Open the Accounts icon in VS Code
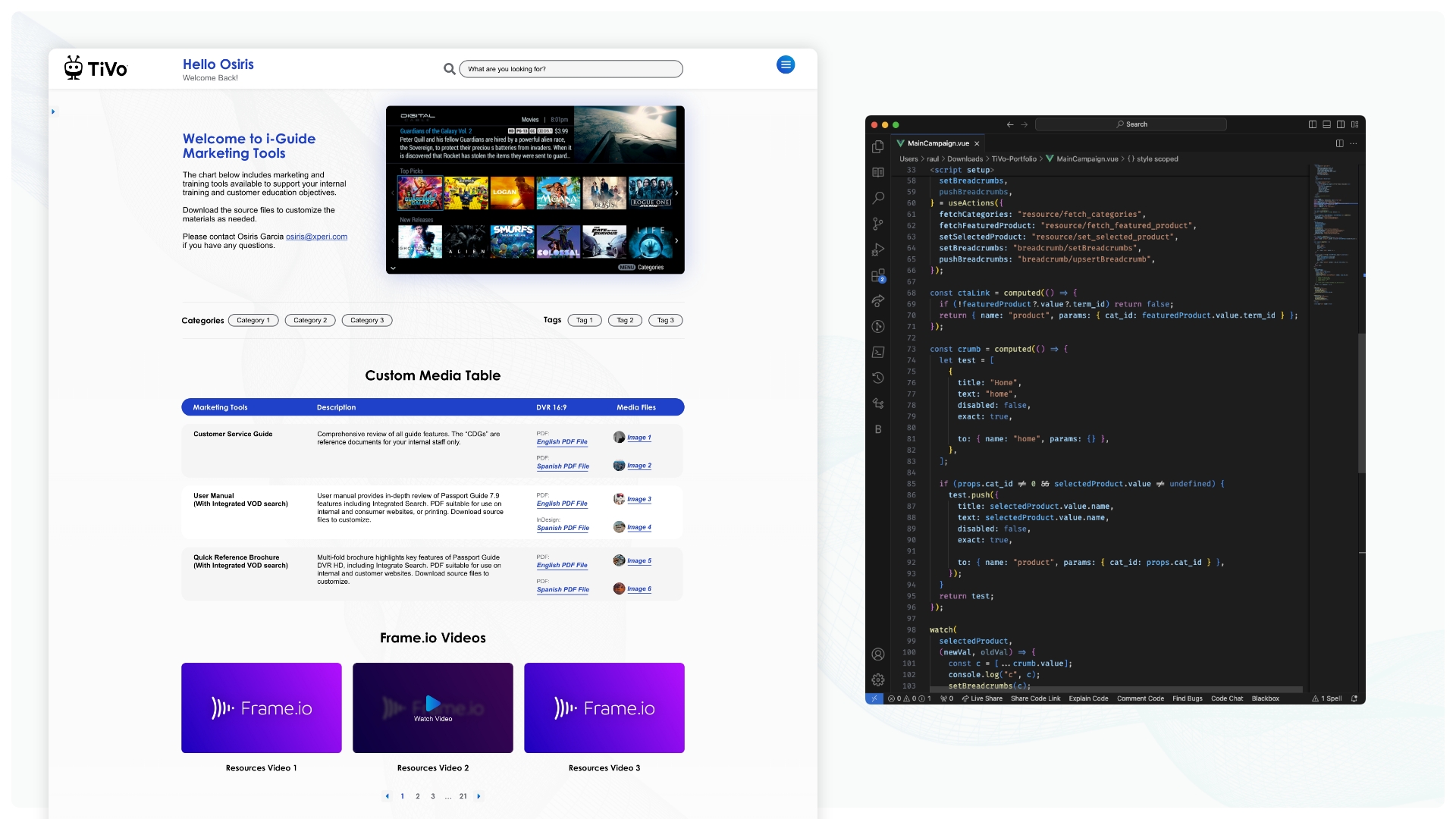1456x819 pixels. [878, 654]
